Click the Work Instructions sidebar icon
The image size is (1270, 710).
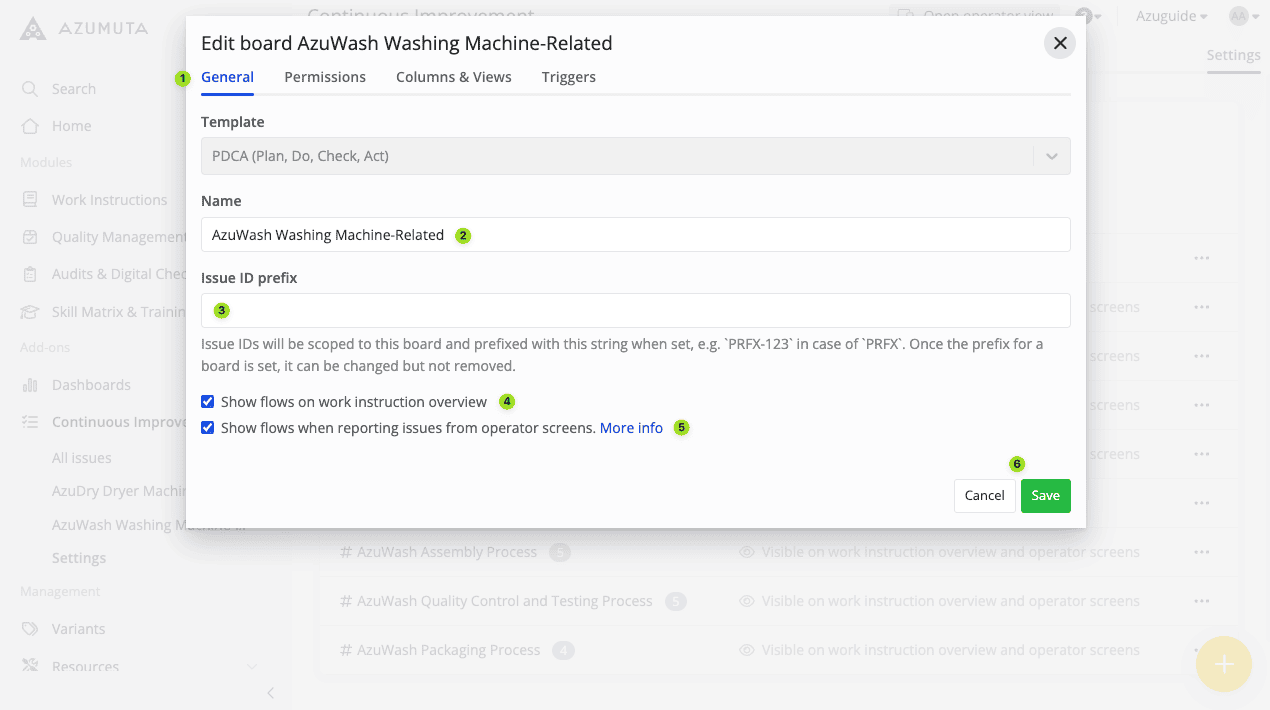tap(30, 200)
